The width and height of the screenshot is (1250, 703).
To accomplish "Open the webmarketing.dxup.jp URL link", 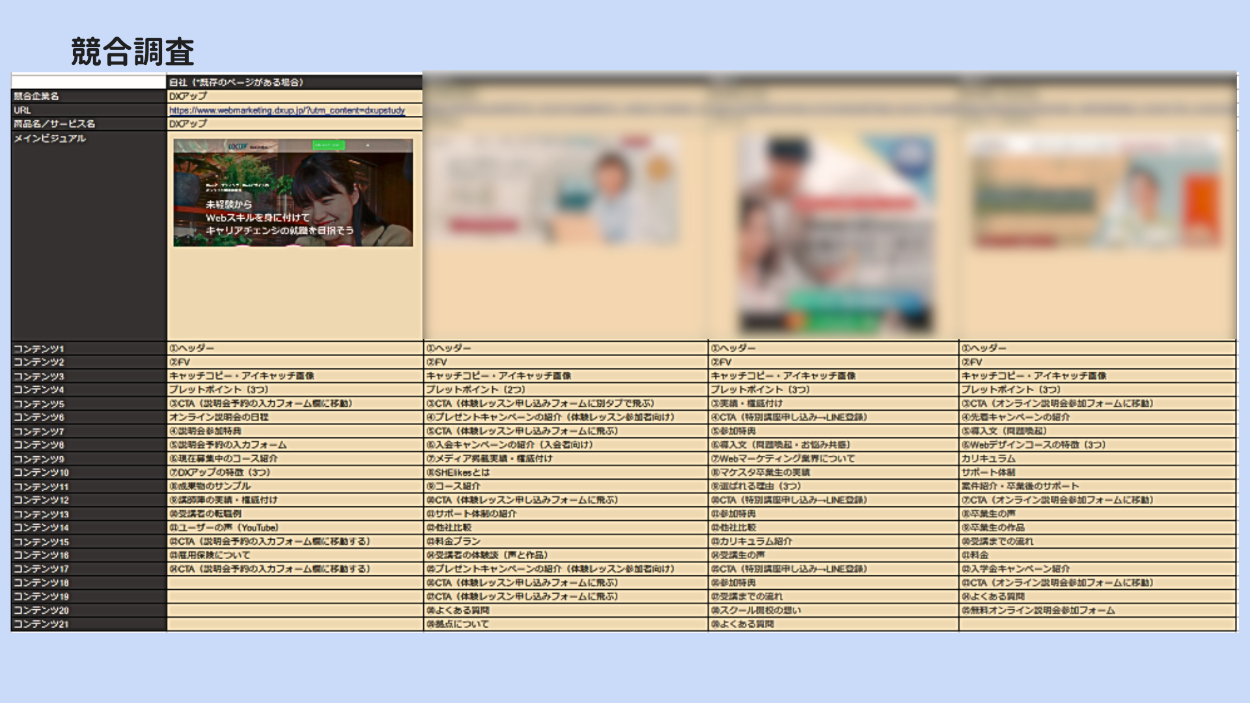I will click(x=286, y=111).
